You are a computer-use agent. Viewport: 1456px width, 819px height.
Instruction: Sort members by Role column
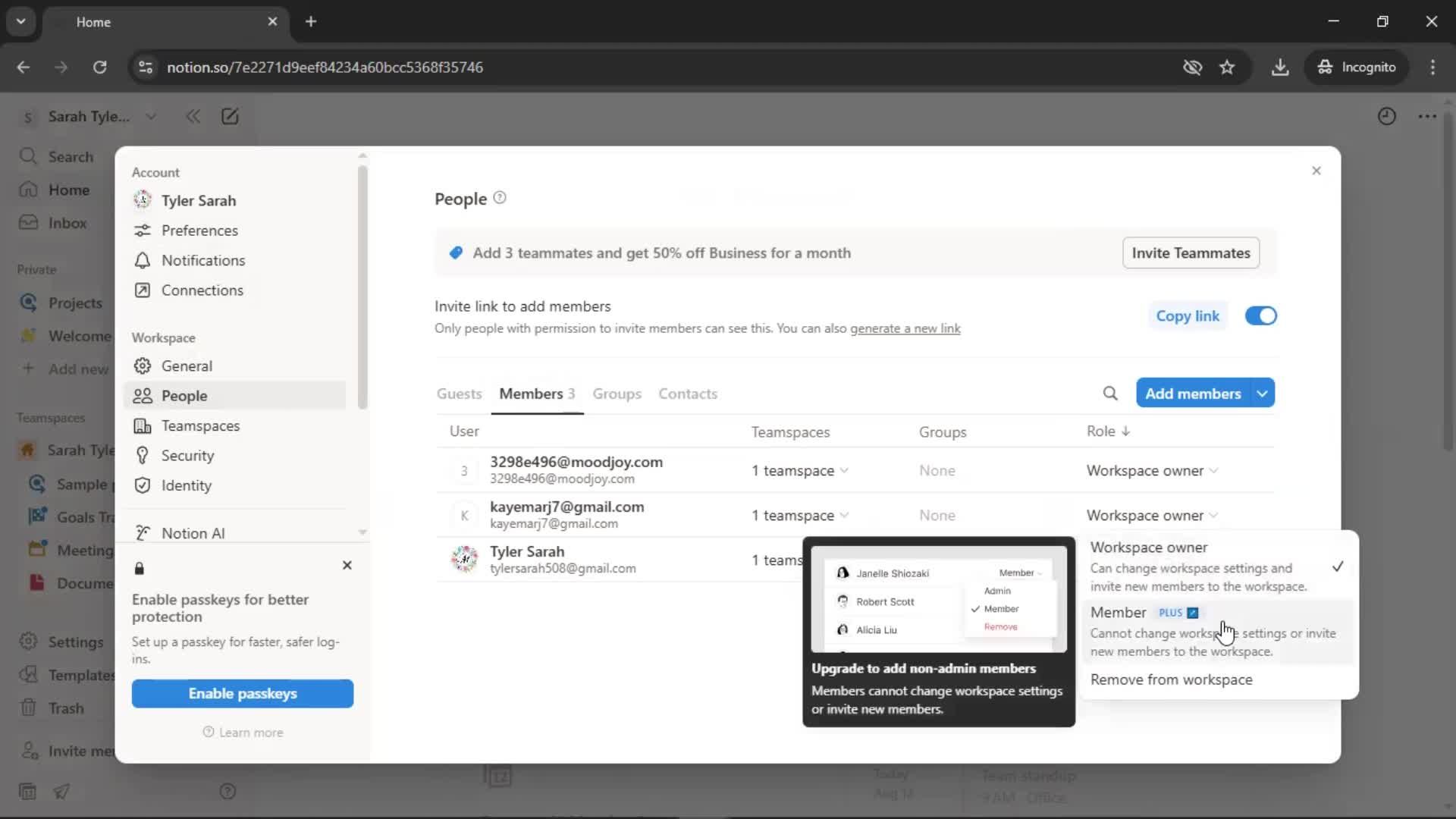(x=1108, y=431)
